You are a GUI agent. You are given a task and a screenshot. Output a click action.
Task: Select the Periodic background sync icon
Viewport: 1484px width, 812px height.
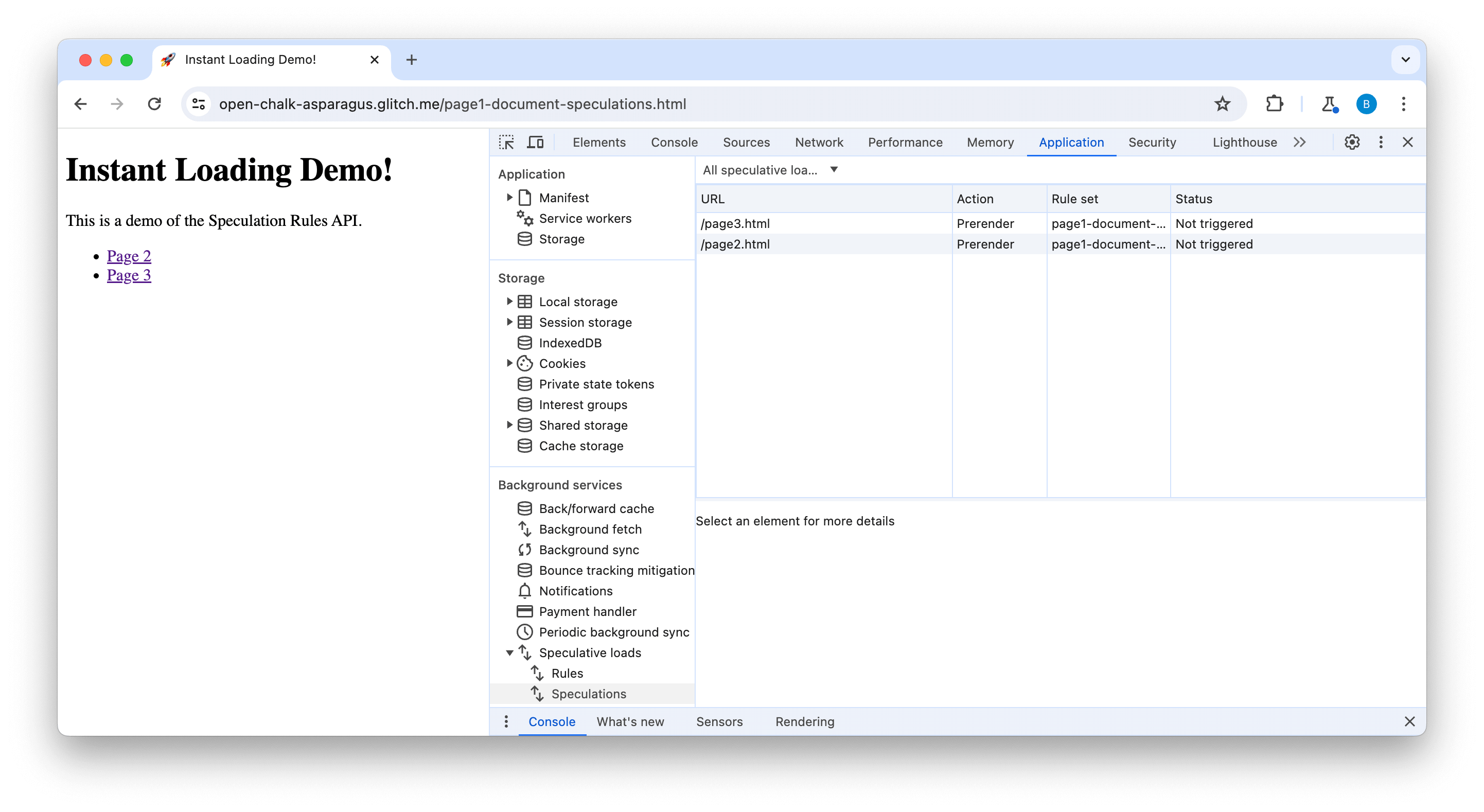tap(525, 632)
